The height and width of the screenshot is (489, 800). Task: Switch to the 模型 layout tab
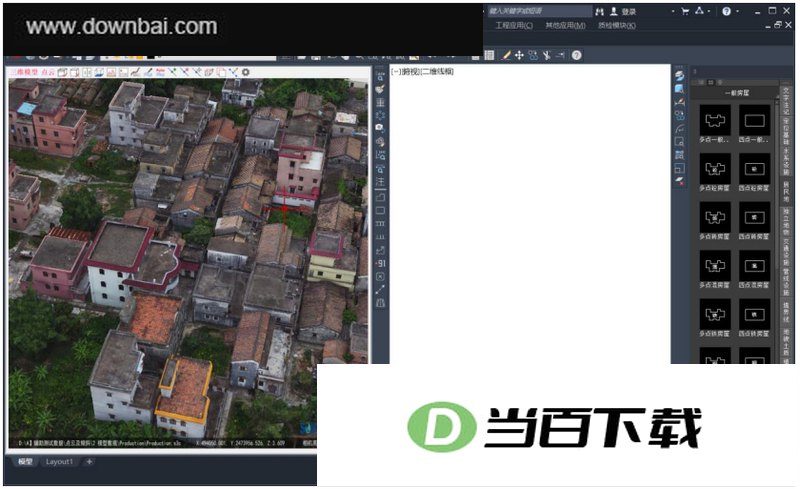(25, 461)
